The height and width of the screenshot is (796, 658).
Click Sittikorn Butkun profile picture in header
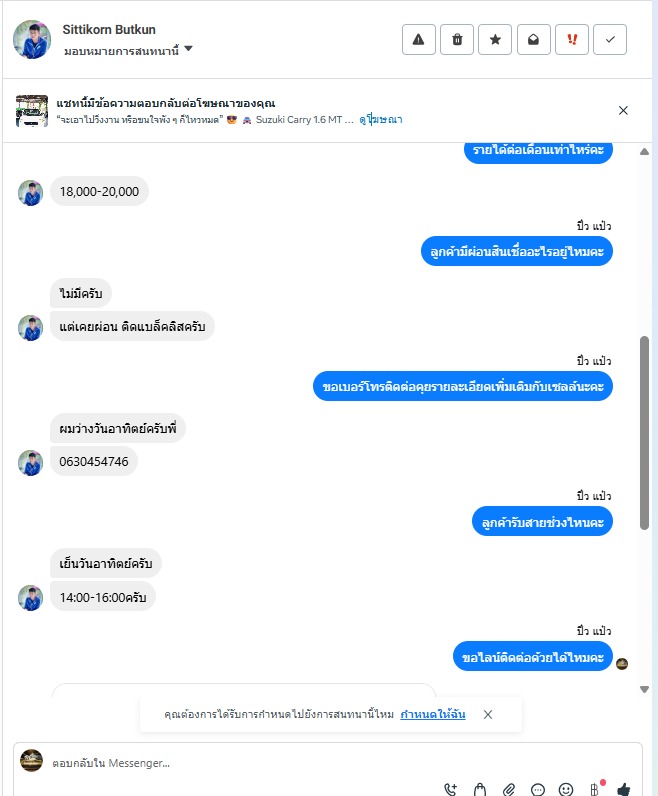(x=32, y=40)
